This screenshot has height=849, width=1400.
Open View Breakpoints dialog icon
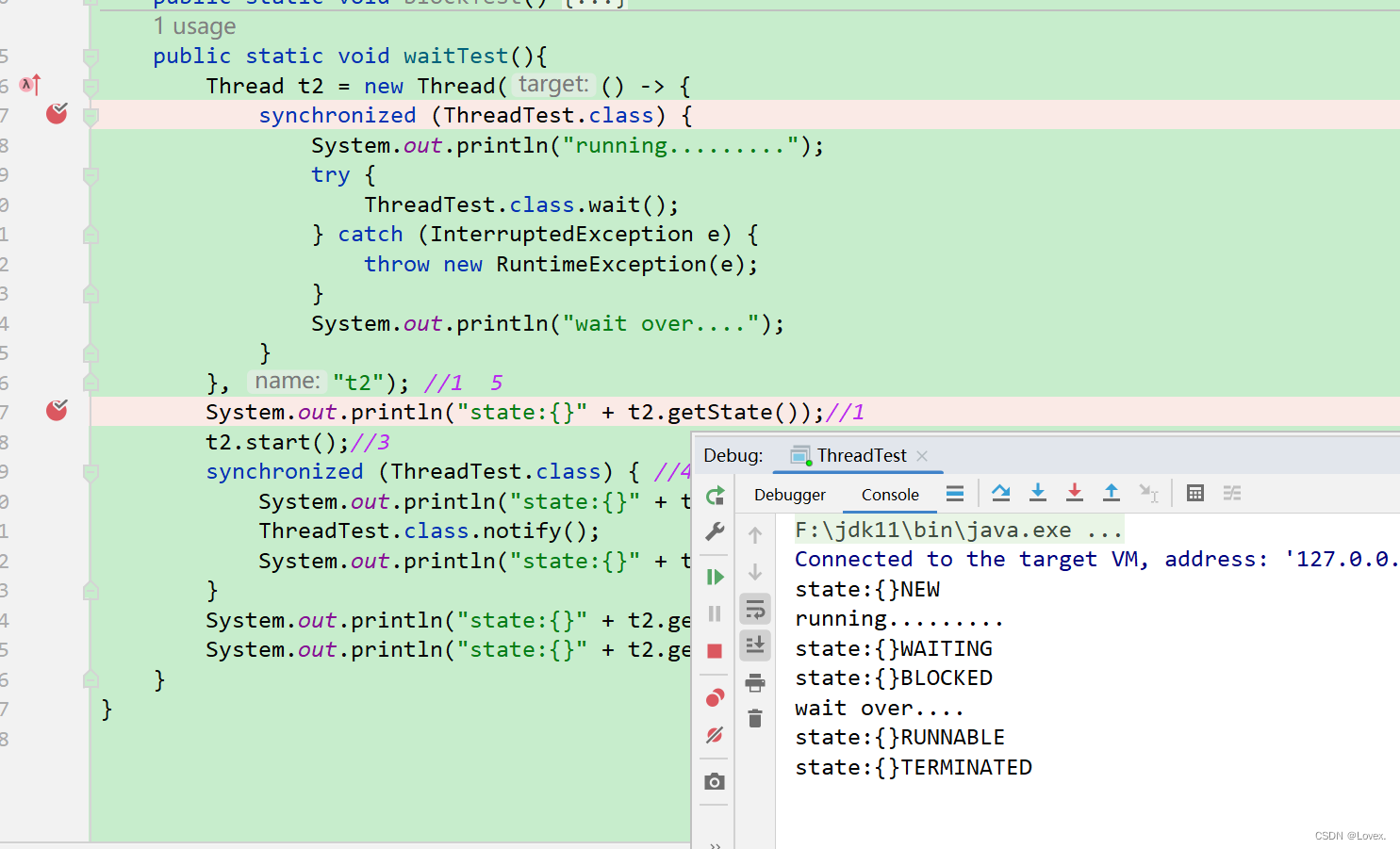(715, 697)
